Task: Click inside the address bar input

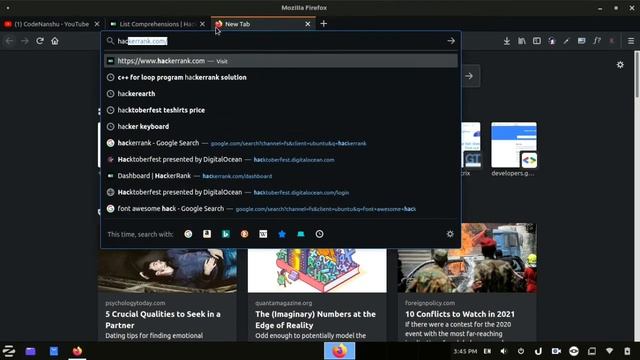Action: click(281, 41)
